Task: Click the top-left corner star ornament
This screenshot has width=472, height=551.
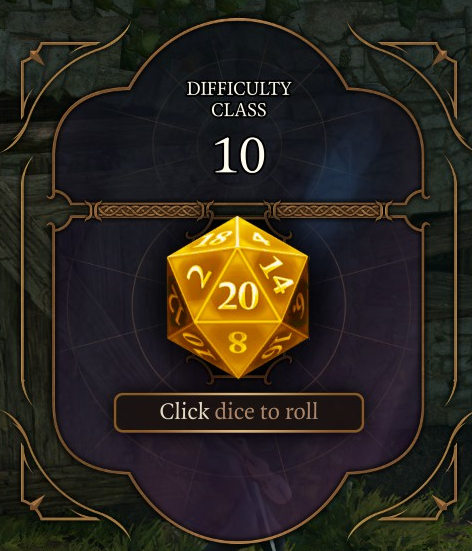Action: coord(37,57)
